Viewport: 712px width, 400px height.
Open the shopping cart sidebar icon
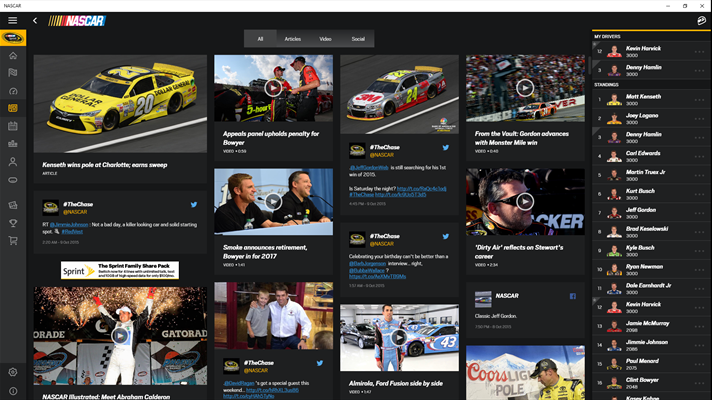[13, 241]
